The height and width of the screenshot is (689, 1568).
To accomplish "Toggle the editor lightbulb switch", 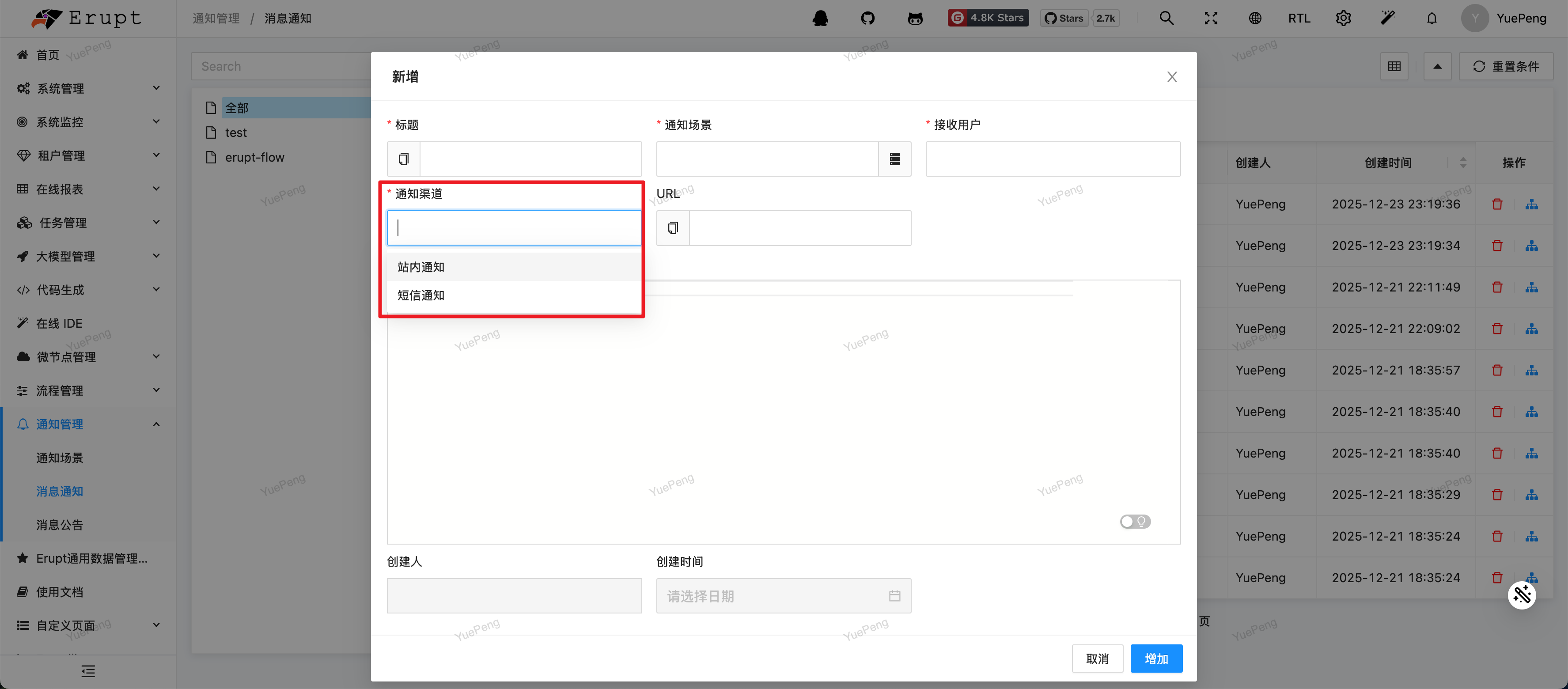I will 1135,522.
